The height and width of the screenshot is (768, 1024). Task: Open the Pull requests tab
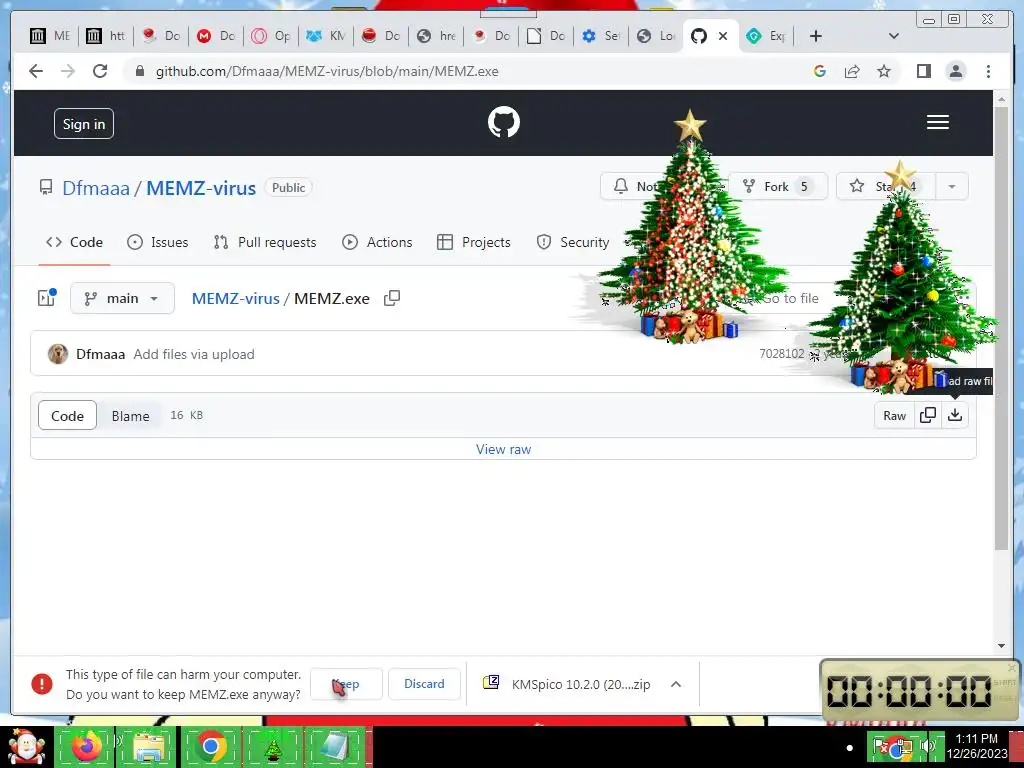tap(264, 242)
